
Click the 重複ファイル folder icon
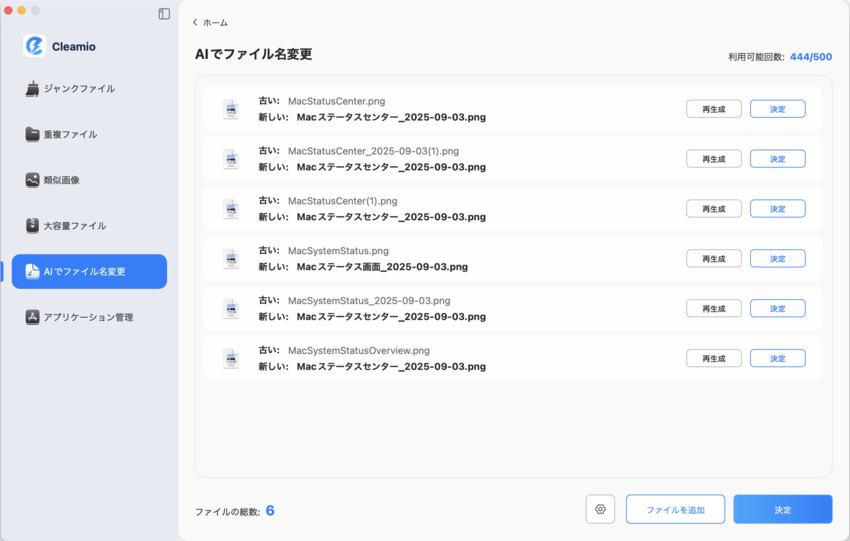(33, 134)
